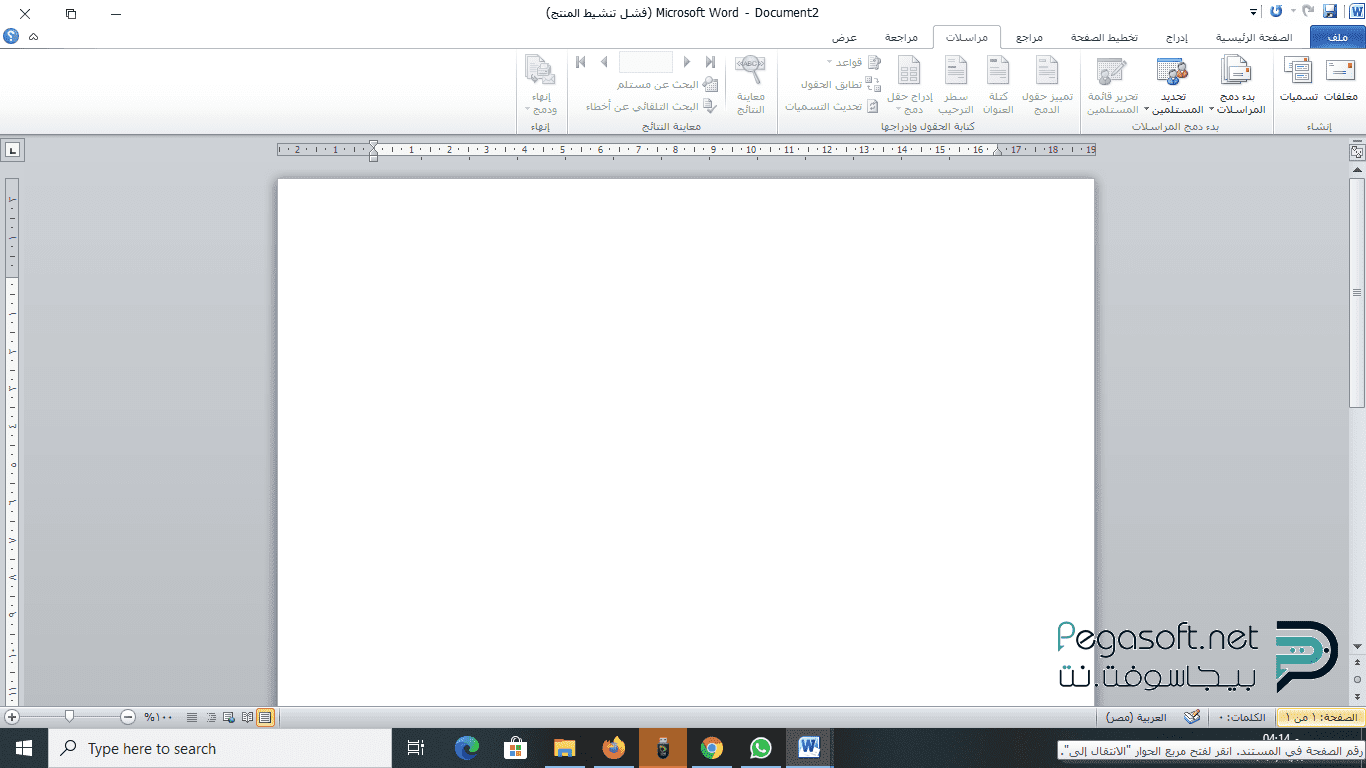Image resolution: width=1366 pixels, height=768 pixels.
Task: Click the vertical scrollbar thumb
Action: [x=1357, y=292]
